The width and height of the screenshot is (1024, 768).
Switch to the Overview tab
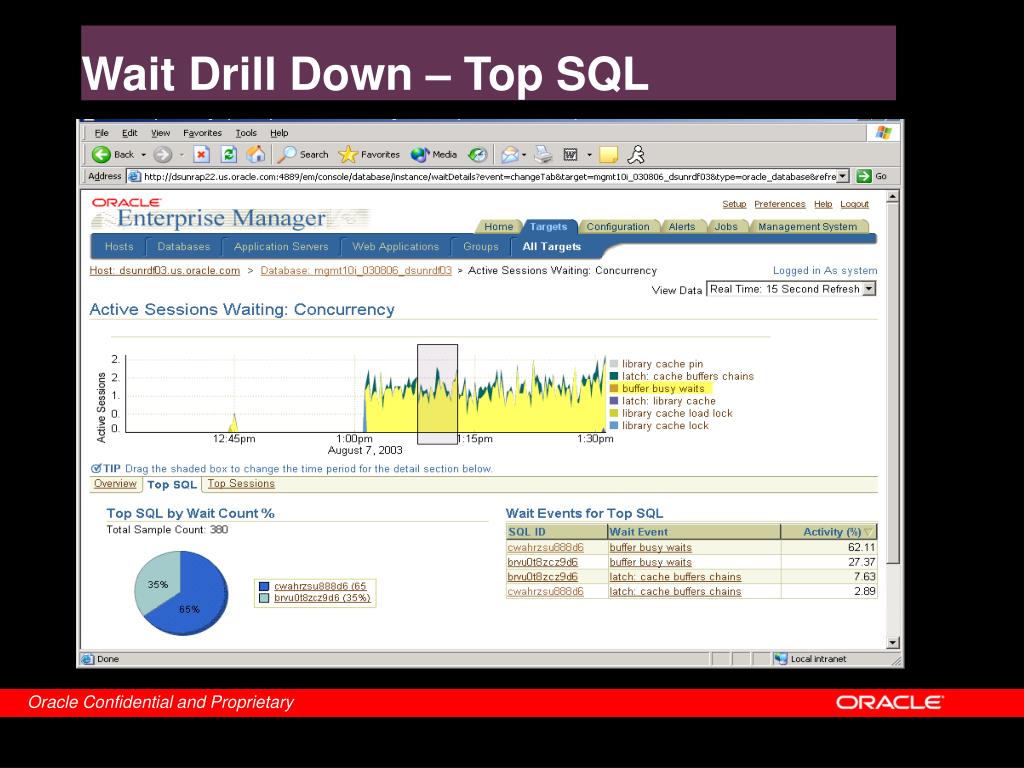coord(115,483)
